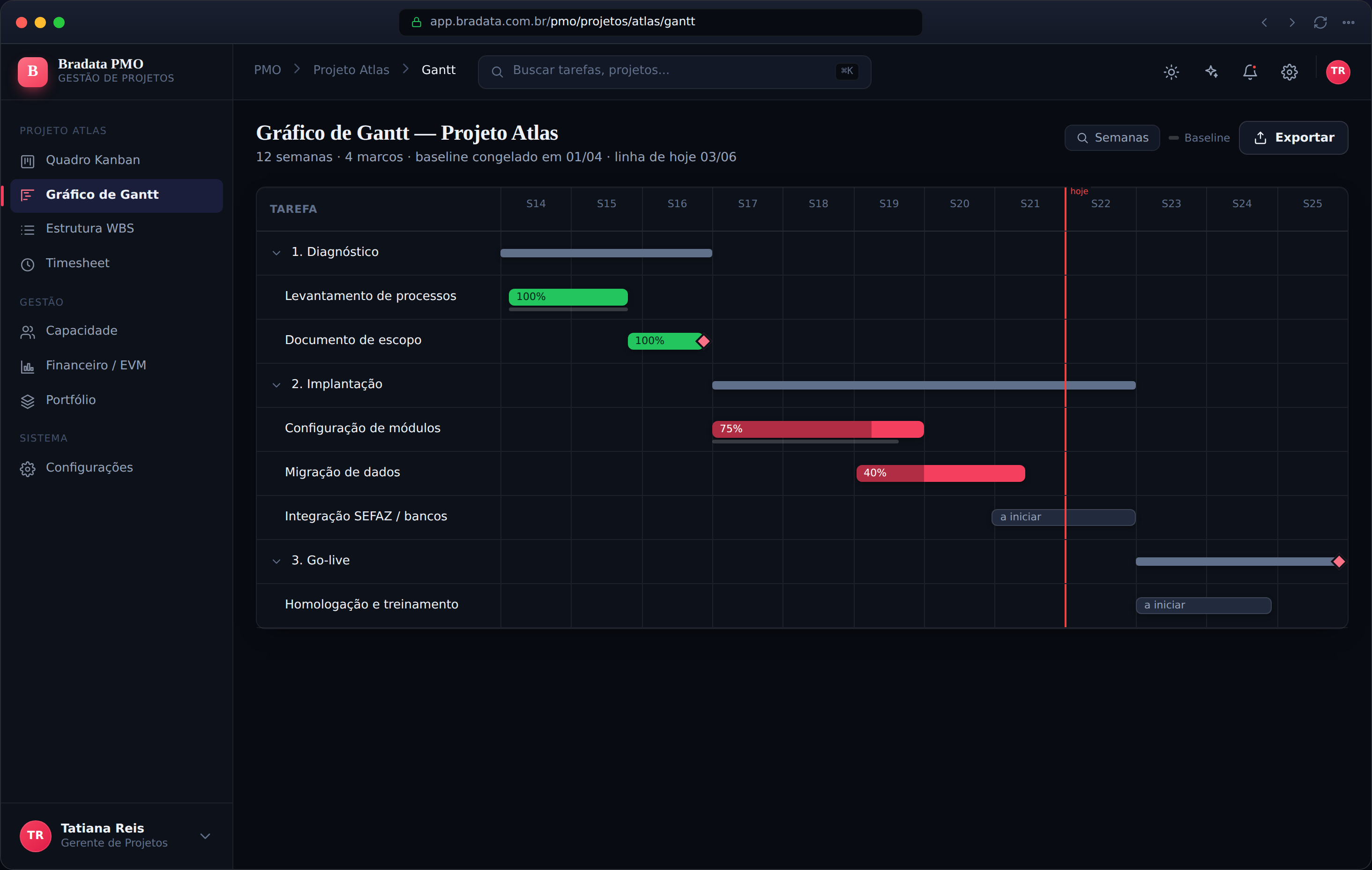Select the Levantamento de processos task name
This screenshot has height=870, width=1372.
[370, 296]
